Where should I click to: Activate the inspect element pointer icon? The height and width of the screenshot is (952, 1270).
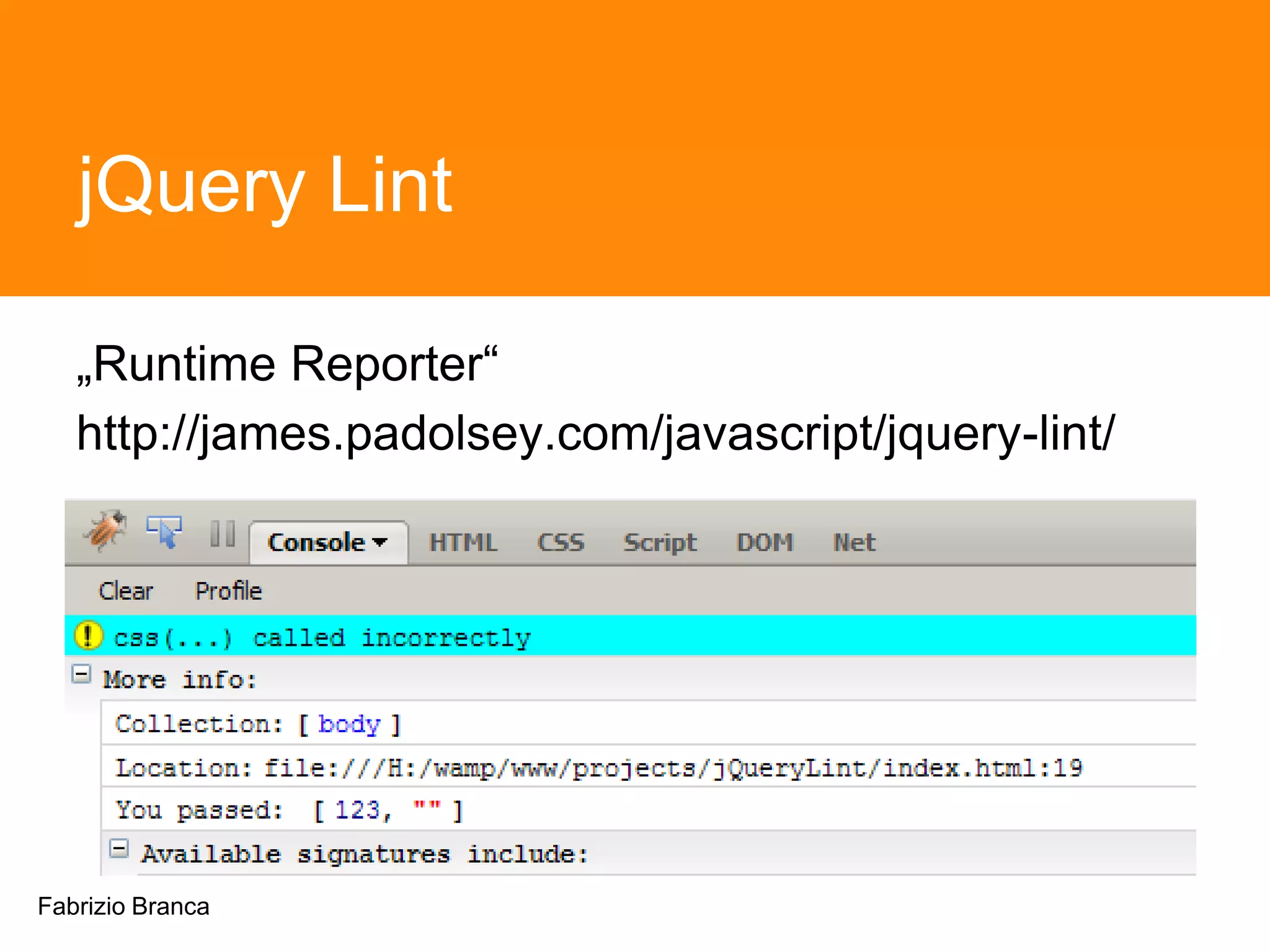[164, 532]
